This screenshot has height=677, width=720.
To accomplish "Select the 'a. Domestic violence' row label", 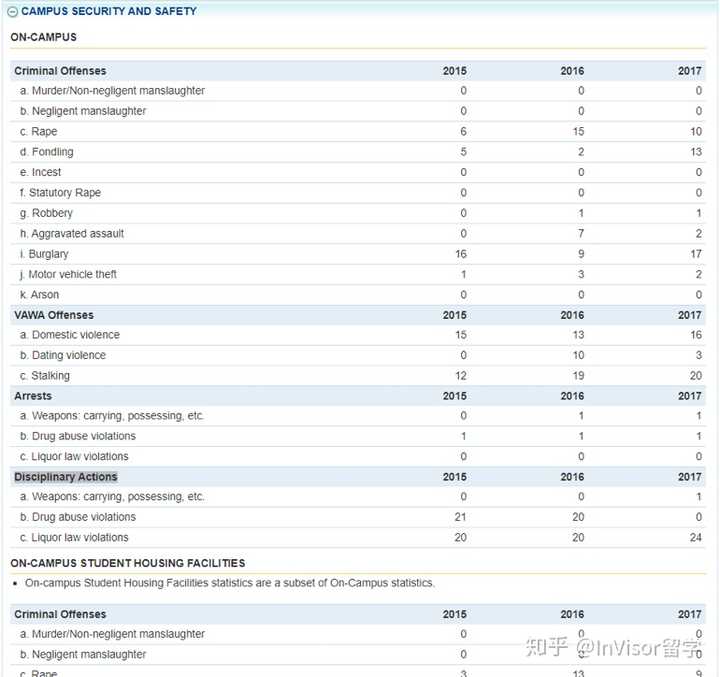I will [x=70, y=335].
